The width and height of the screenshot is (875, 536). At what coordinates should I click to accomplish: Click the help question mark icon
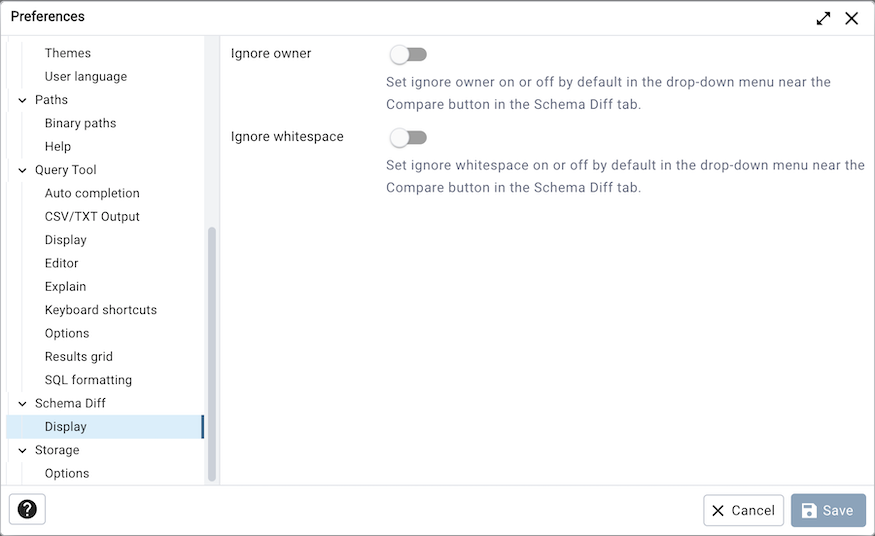pos(27,509)
